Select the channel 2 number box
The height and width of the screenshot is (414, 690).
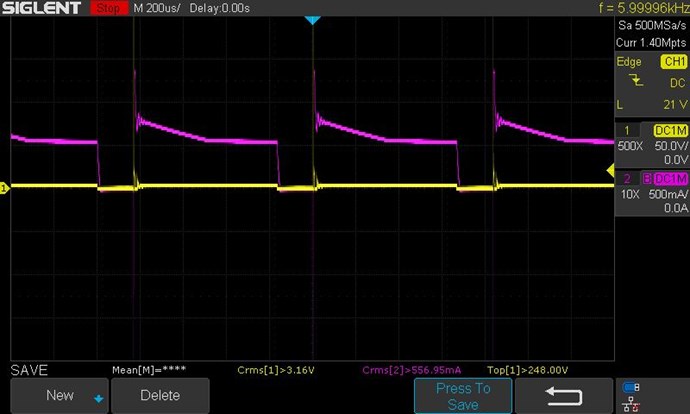[627, 179]
